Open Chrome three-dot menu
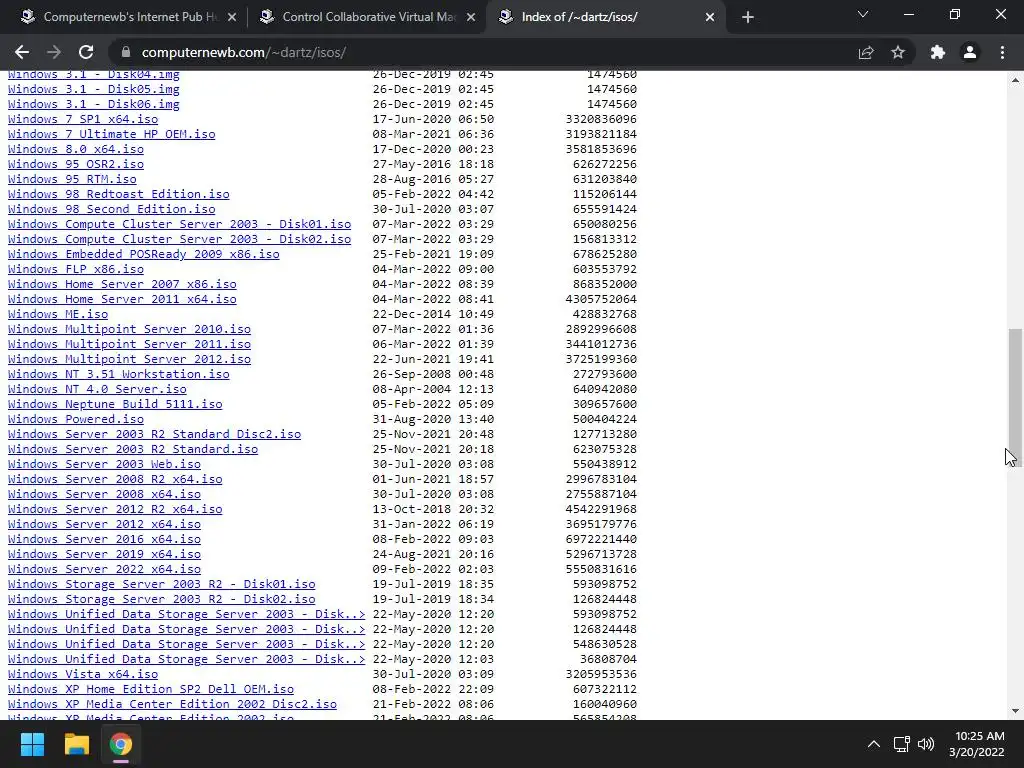1024x768 pixels. pyautogui.click(x=1002, y=52)
